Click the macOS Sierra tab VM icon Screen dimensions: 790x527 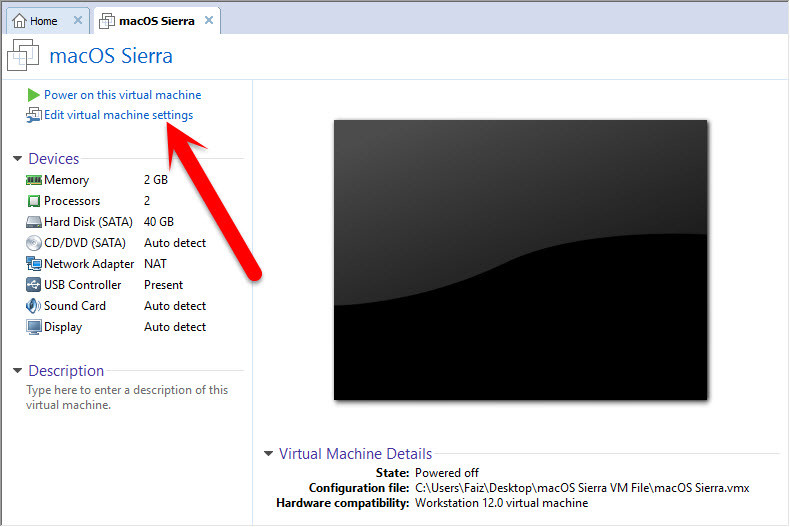pos(107,21)
